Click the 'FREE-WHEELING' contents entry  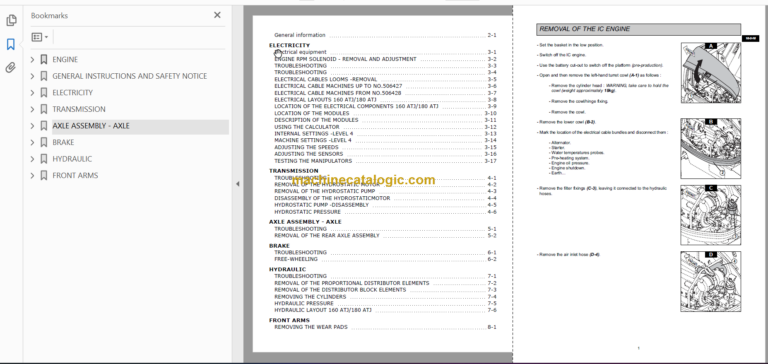click(x=296, y=259)
